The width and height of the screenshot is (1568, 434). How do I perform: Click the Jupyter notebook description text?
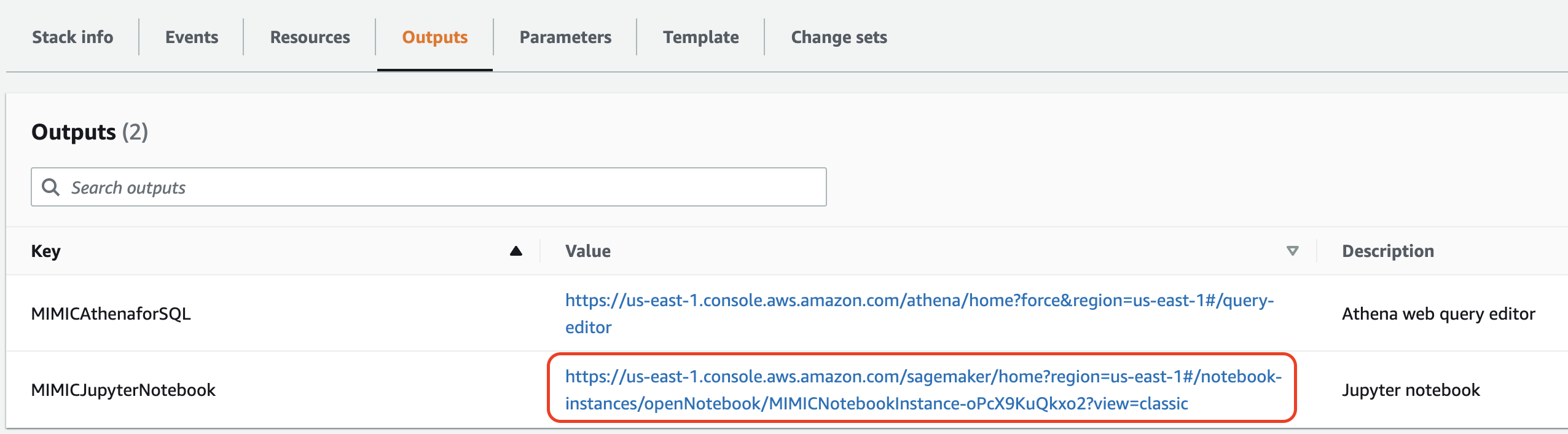(x=1411, y=390)
